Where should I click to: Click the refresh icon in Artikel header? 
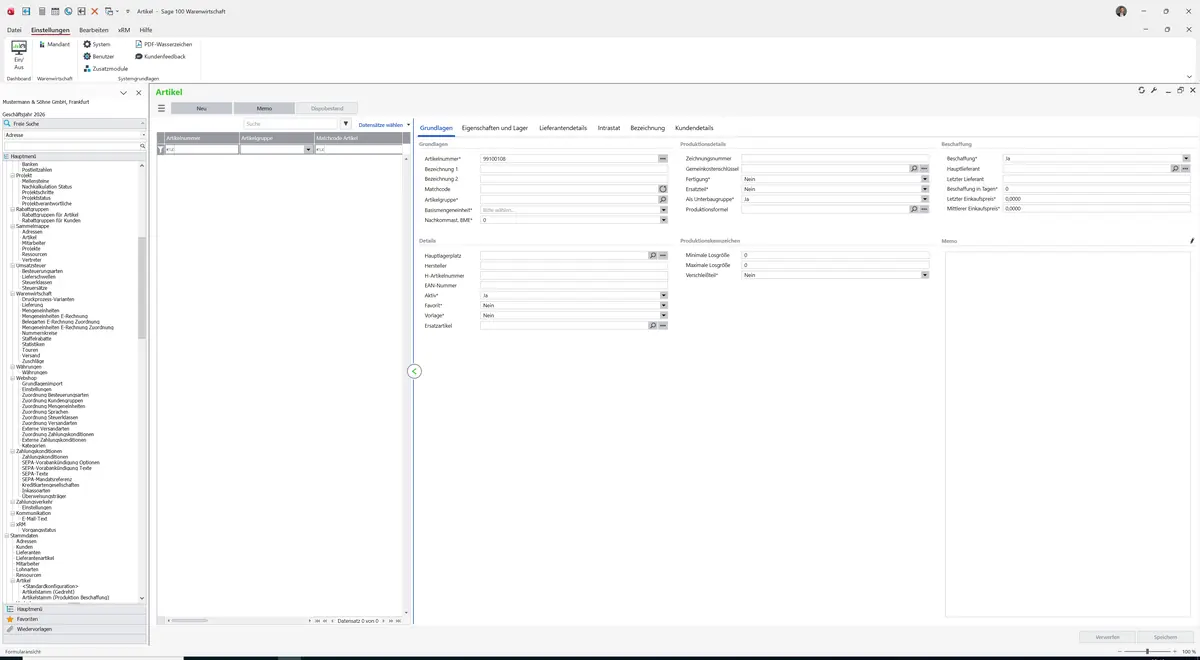[x=1141, y=90]
